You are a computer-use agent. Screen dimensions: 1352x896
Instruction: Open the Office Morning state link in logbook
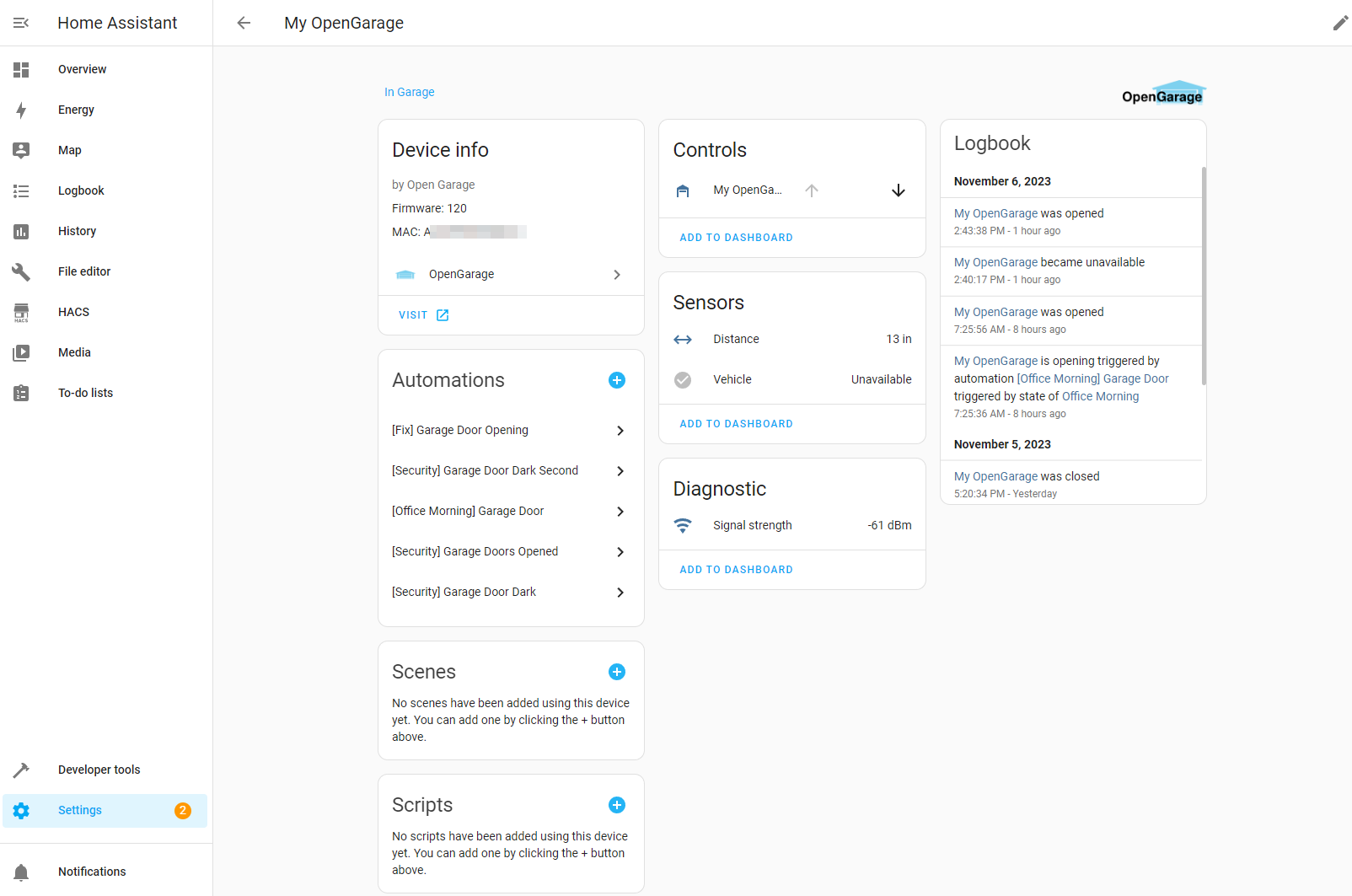point(1100,396)
